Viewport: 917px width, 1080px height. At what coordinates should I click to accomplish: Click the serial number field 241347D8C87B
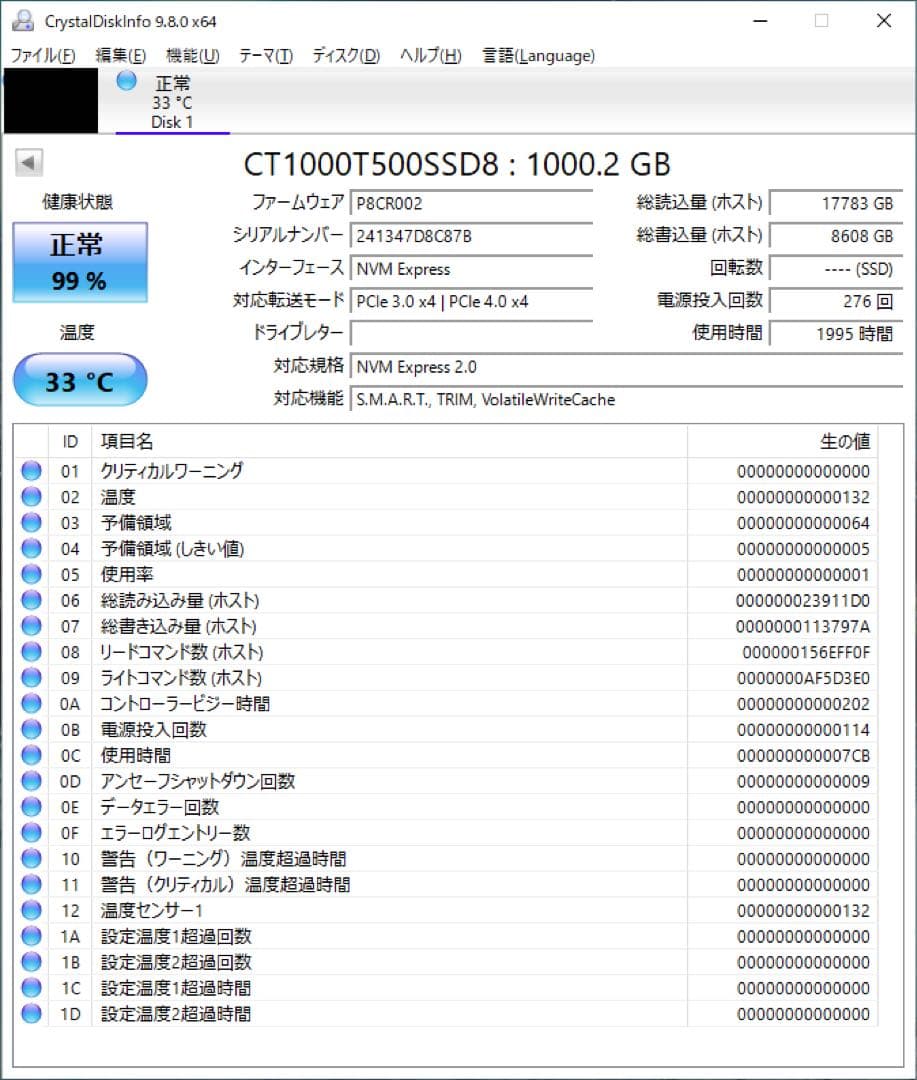[471, 236]
